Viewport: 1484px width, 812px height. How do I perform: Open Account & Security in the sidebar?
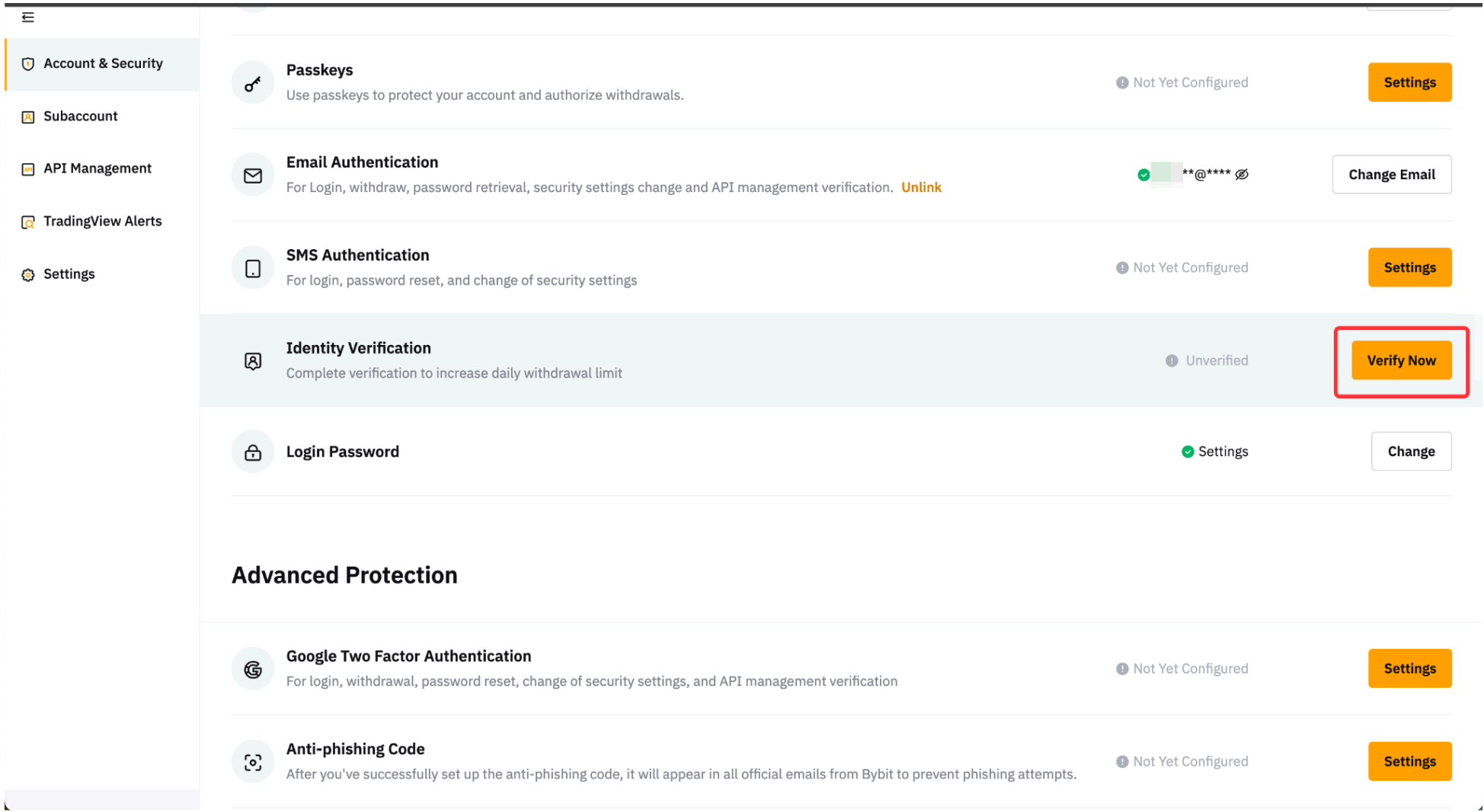[x=103, y=64]
